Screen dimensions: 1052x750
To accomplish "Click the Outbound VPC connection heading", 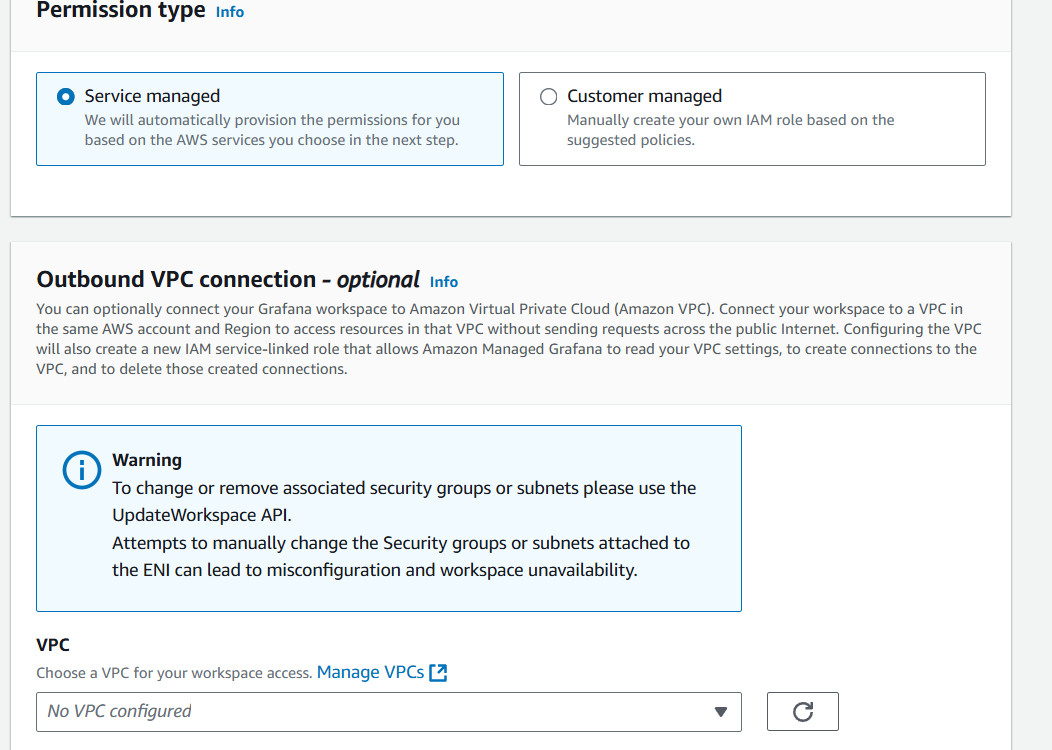I will coord(228,279).
